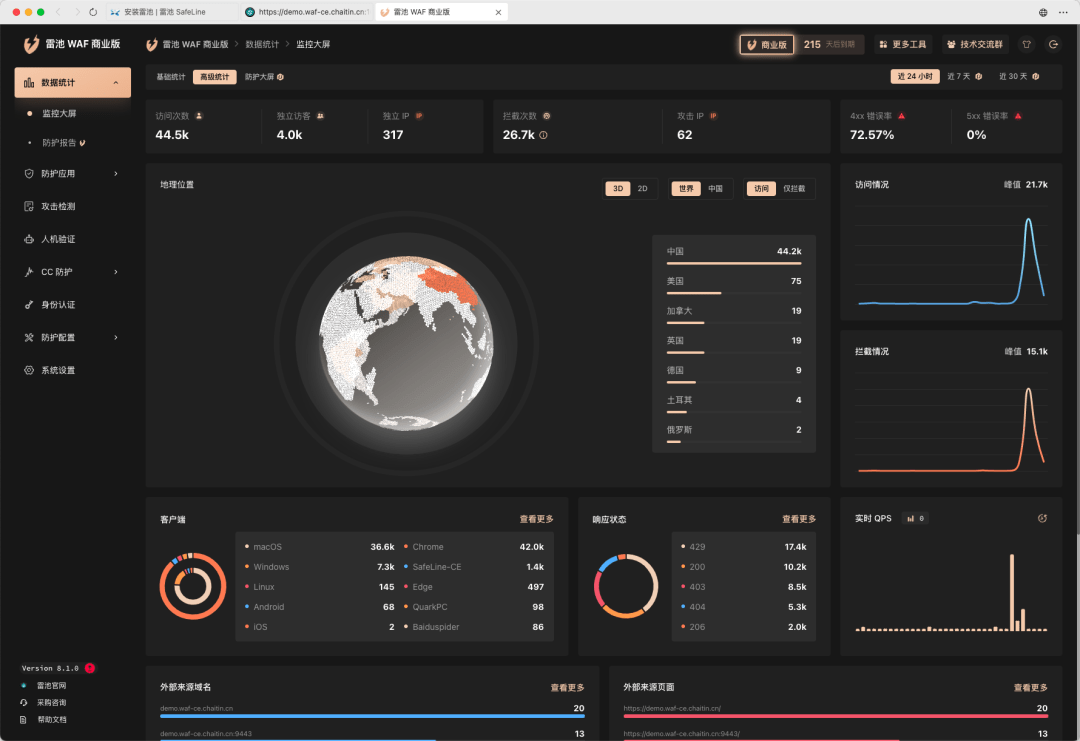Viewport: 1080px width, 741px height.
Task: Click the blue demo.waf-ce.chaitin.cn domain bar
Action: click(372, 716)
